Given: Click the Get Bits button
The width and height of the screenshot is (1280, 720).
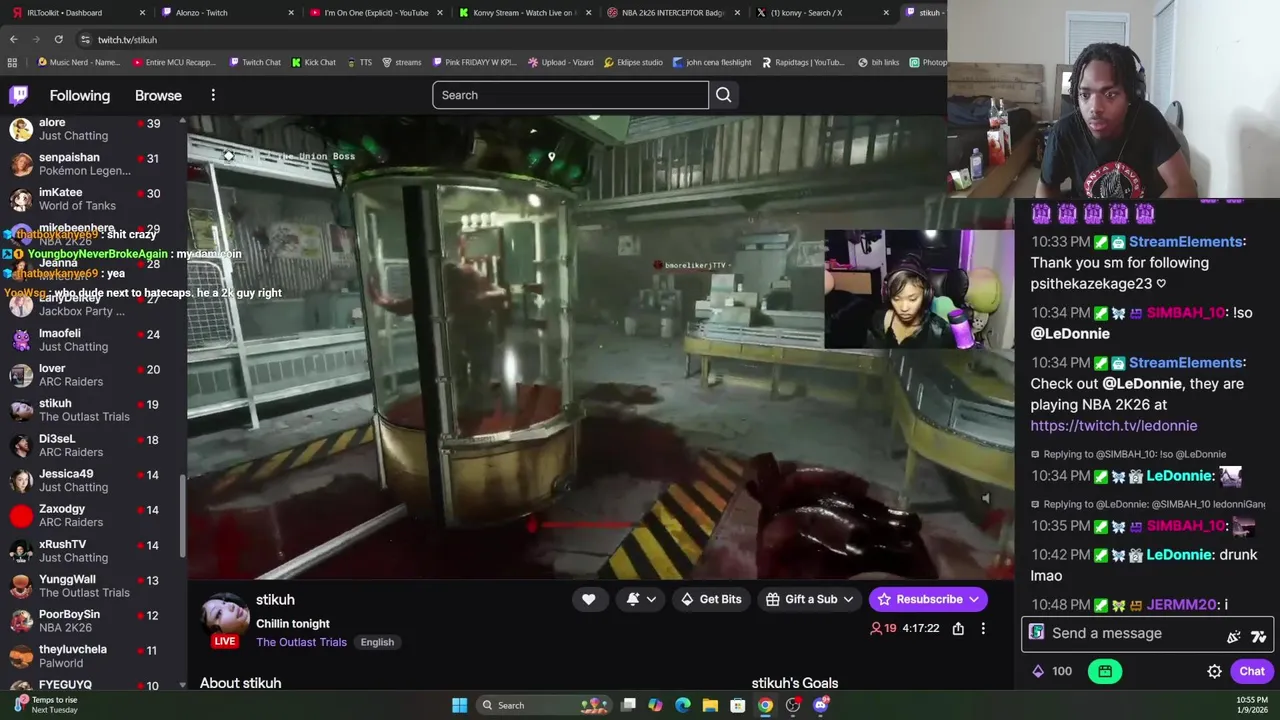Looking at the screenshot, I should click(x=711, y=599).
